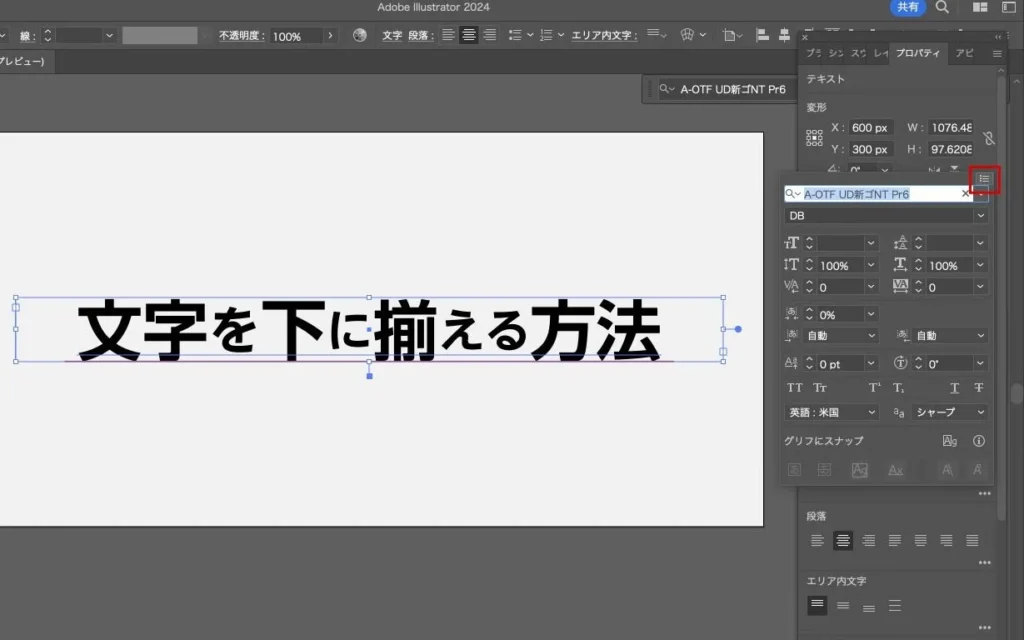Click the gray stroke color swatch in control bar
Image resolution: width=1024 pixels, height=640 pixels.
[x=160, y=35]
